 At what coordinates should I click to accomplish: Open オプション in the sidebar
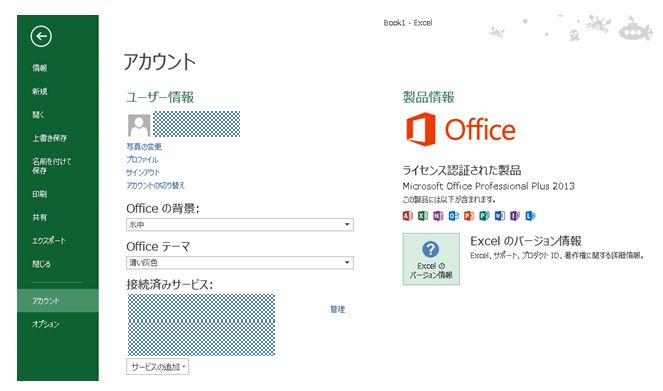[46, 324]
